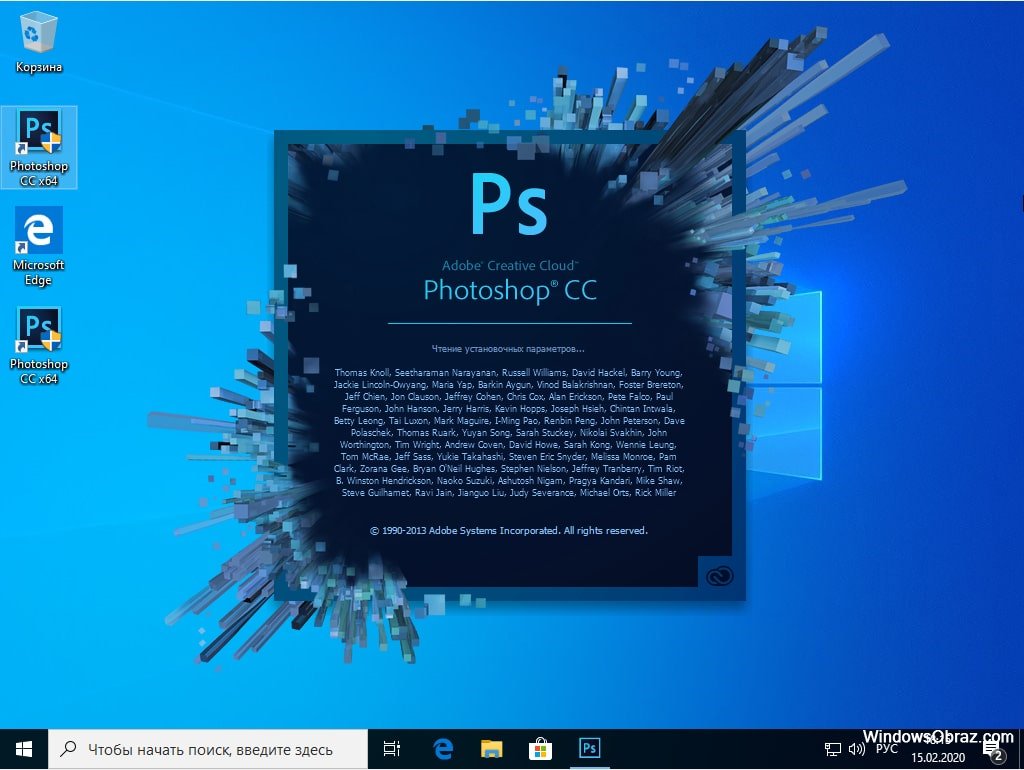This screenshot has height=770, width=1024.
Task: Open the calendar from date 15.02.2020
Action: click(939, 756)
